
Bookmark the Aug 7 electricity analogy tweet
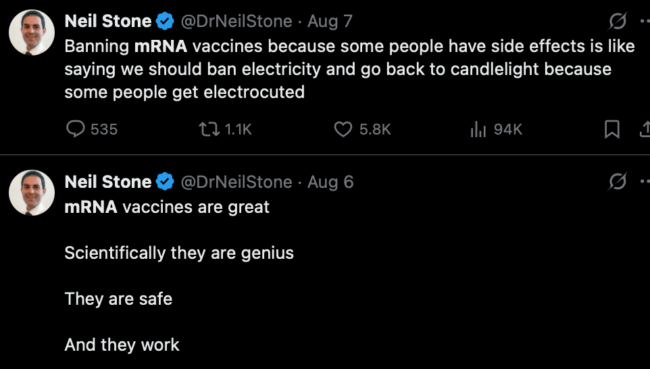(x=612, y=129)
